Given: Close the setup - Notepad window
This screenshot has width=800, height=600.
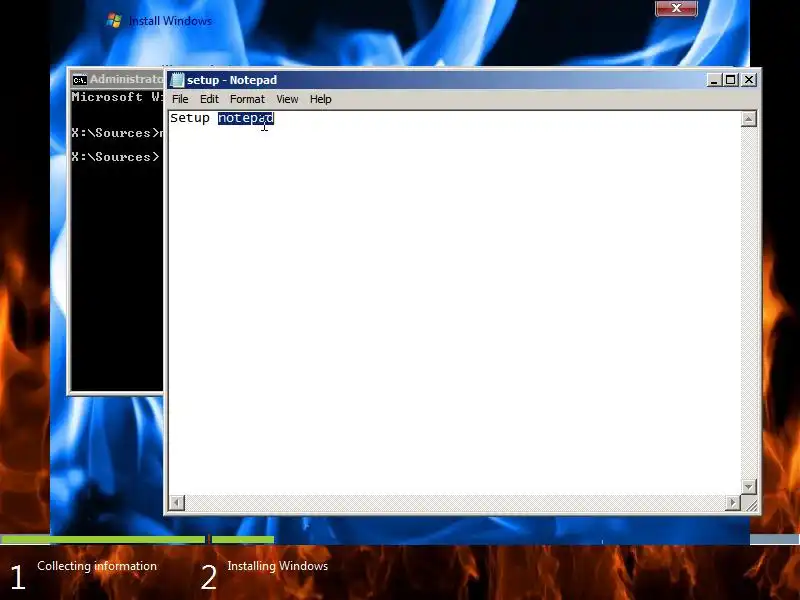Looking at the screenshot, I should pos(748,80).
